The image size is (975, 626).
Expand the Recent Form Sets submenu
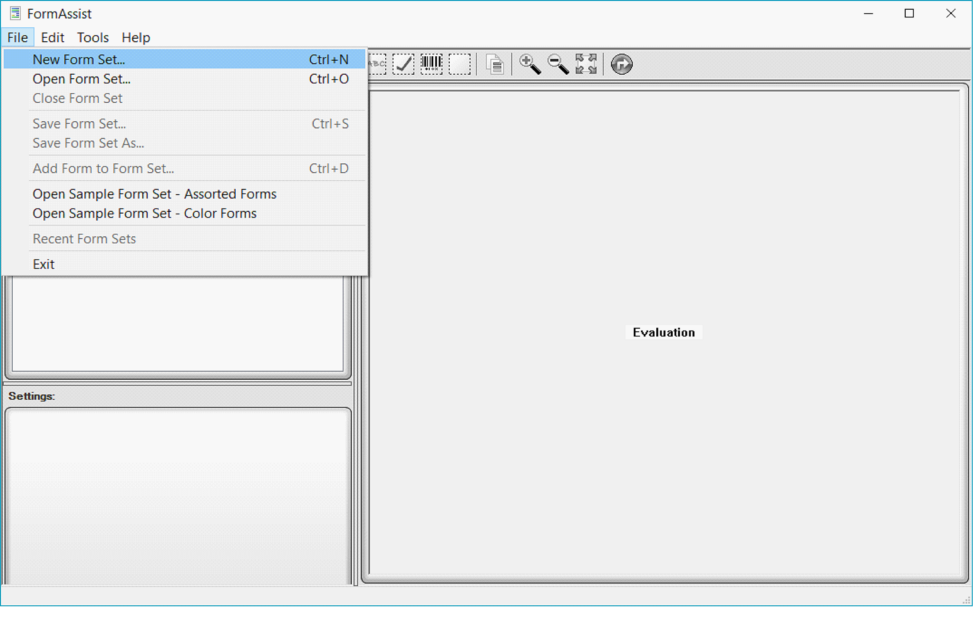[x=84, y=238]
